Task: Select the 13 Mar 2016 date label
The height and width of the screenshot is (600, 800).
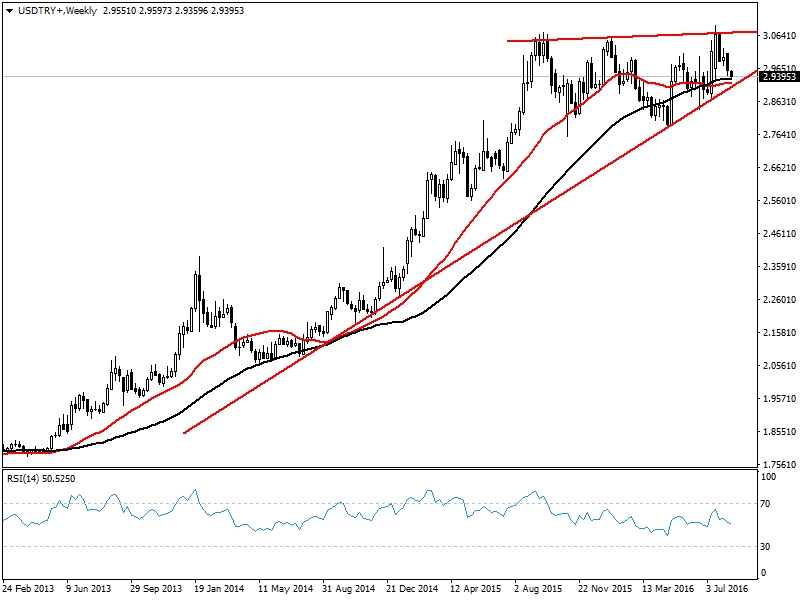Action: pyautogui.click(x=668, y=588)
